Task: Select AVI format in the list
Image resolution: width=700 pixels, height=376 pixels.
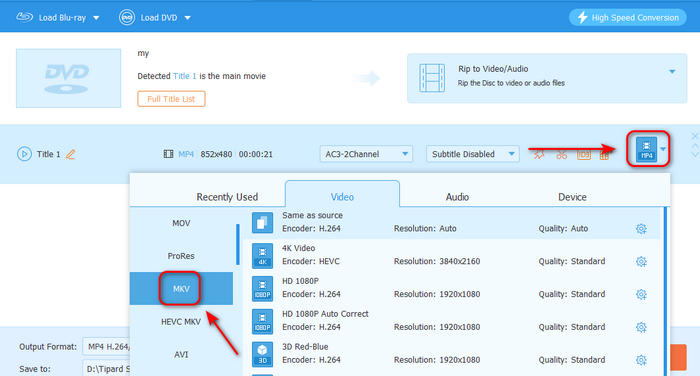Action: (x=181, y=355)
